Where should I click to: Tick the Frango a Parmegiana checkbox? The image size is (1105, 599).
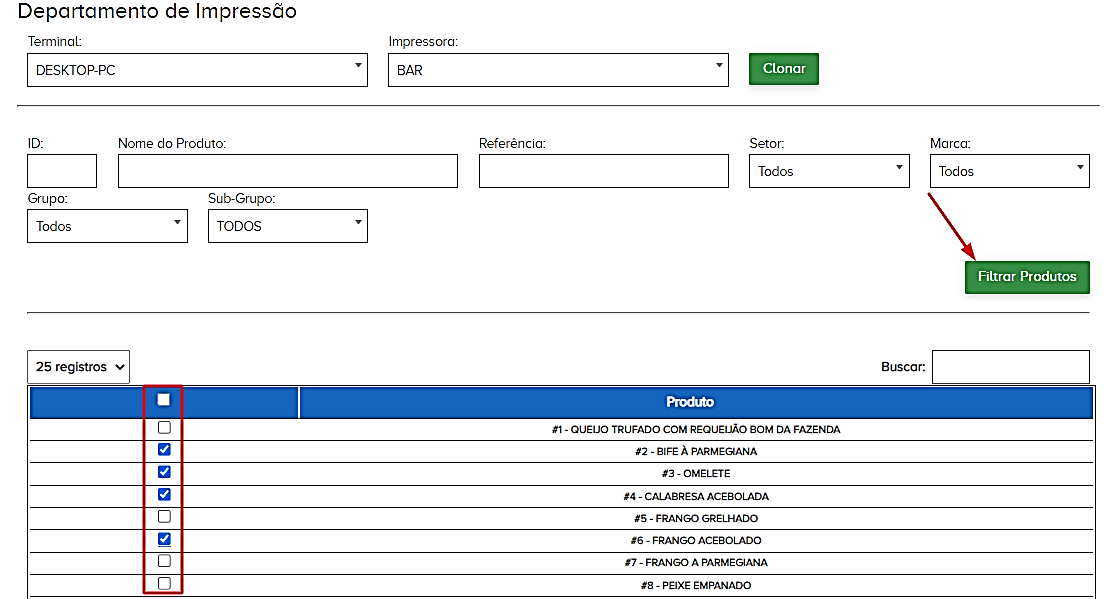(164, 561)
